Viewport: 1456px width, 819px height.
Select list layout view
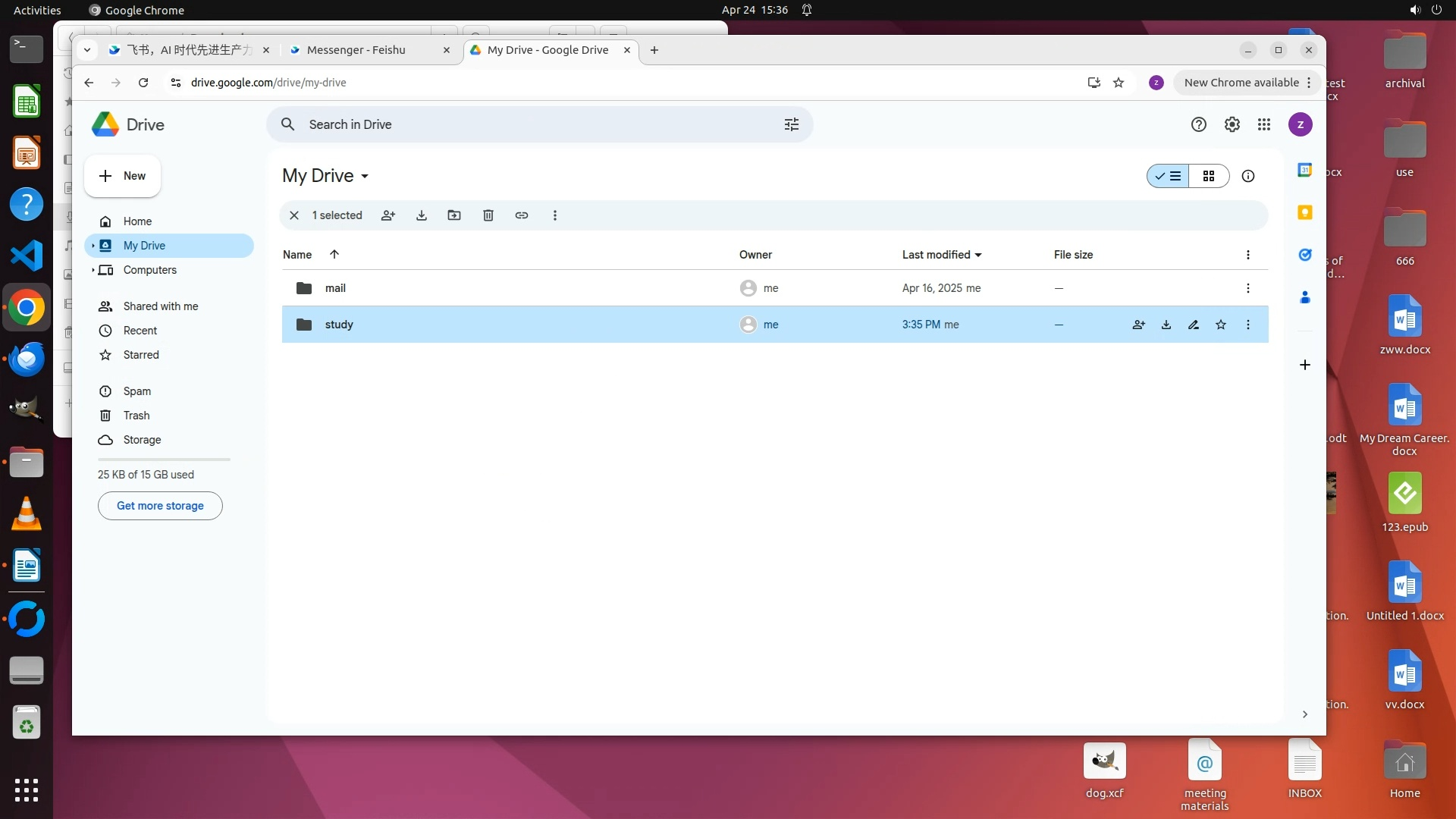tap(1169, 176)
